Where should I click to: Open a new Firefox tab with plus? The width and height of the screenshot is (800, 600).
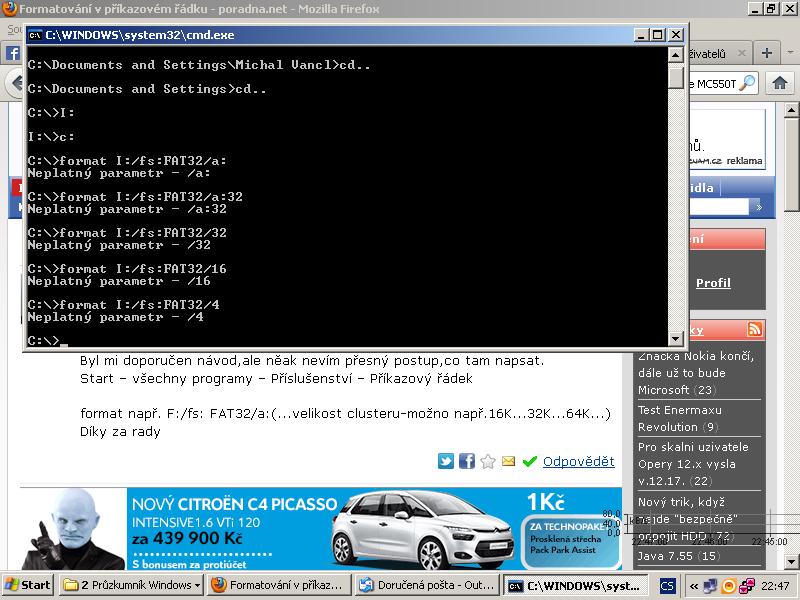click(x=766, y=53)
